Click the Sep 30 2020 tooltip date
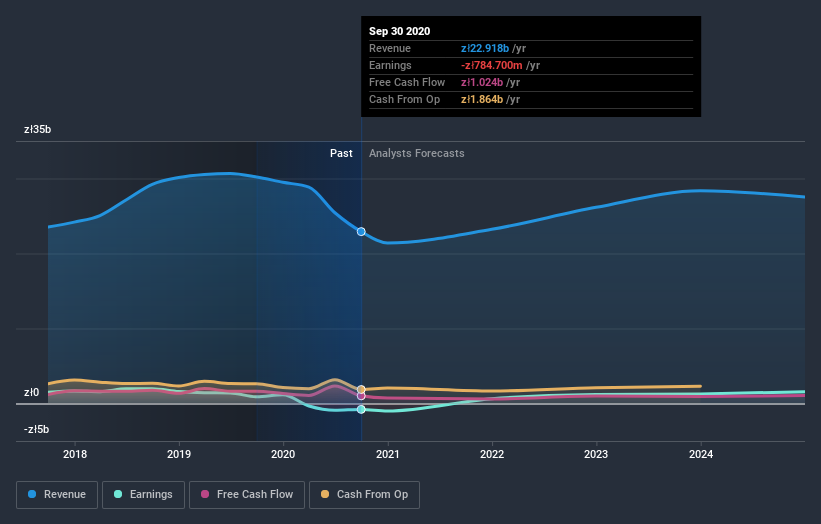Image resolution: width=821 pixels, height=524 pixels. tap(400, 31)
